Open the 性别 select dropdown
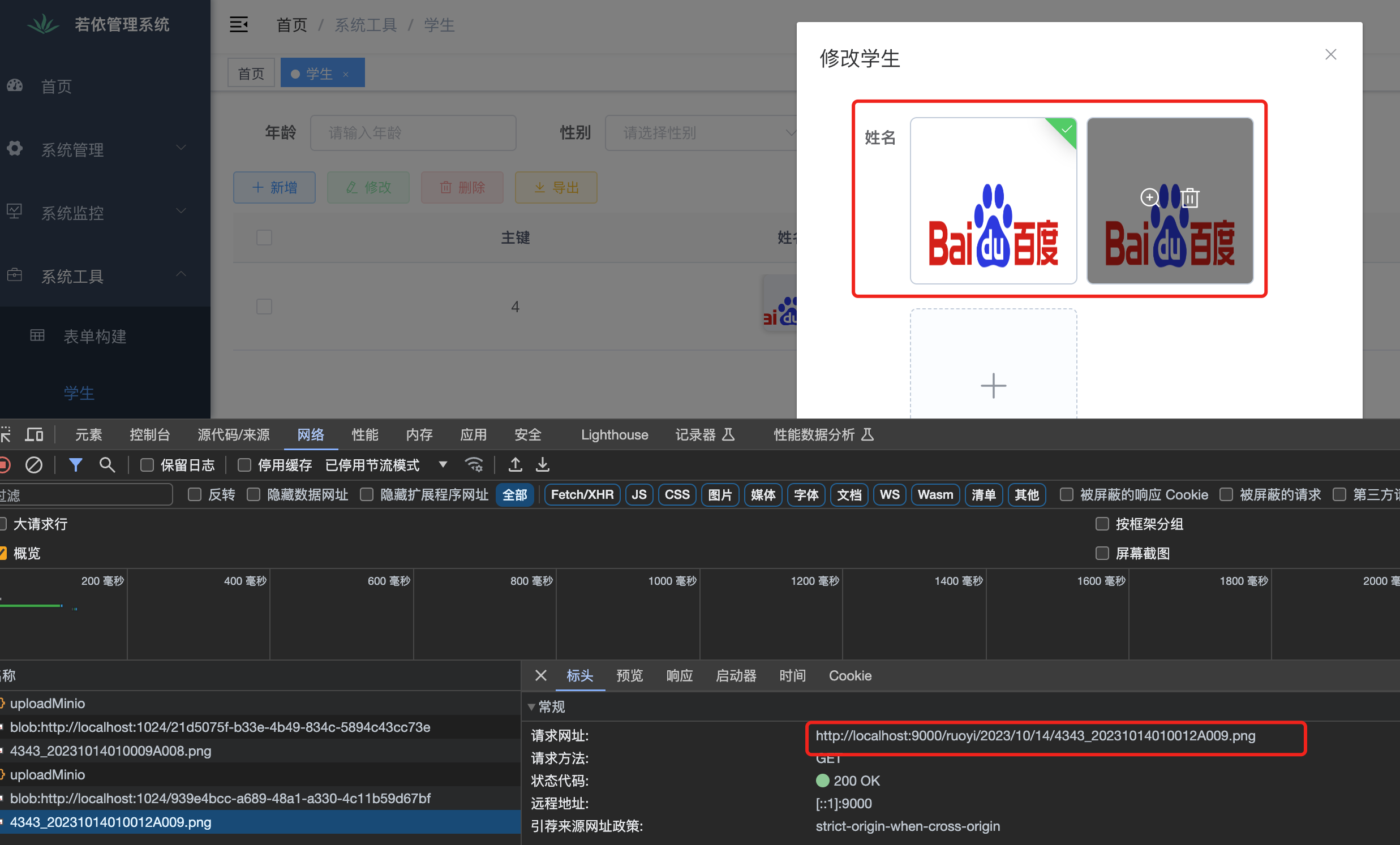Image resolution: width=1400 pixels, height=845 pixels. tap(701, 133)
